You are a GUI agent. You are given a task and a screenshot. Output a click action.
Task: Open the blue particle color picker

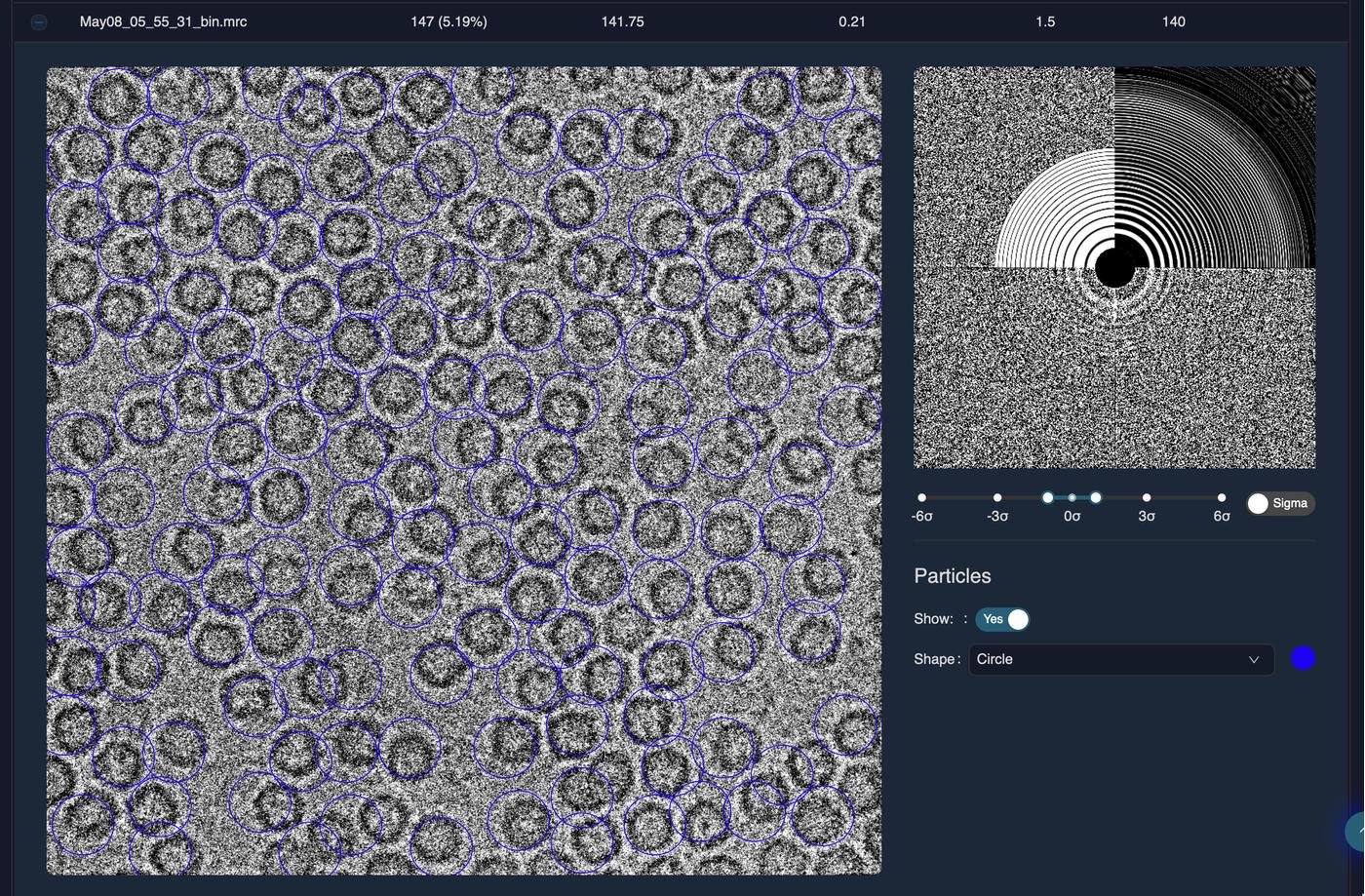coord(1303,659)
